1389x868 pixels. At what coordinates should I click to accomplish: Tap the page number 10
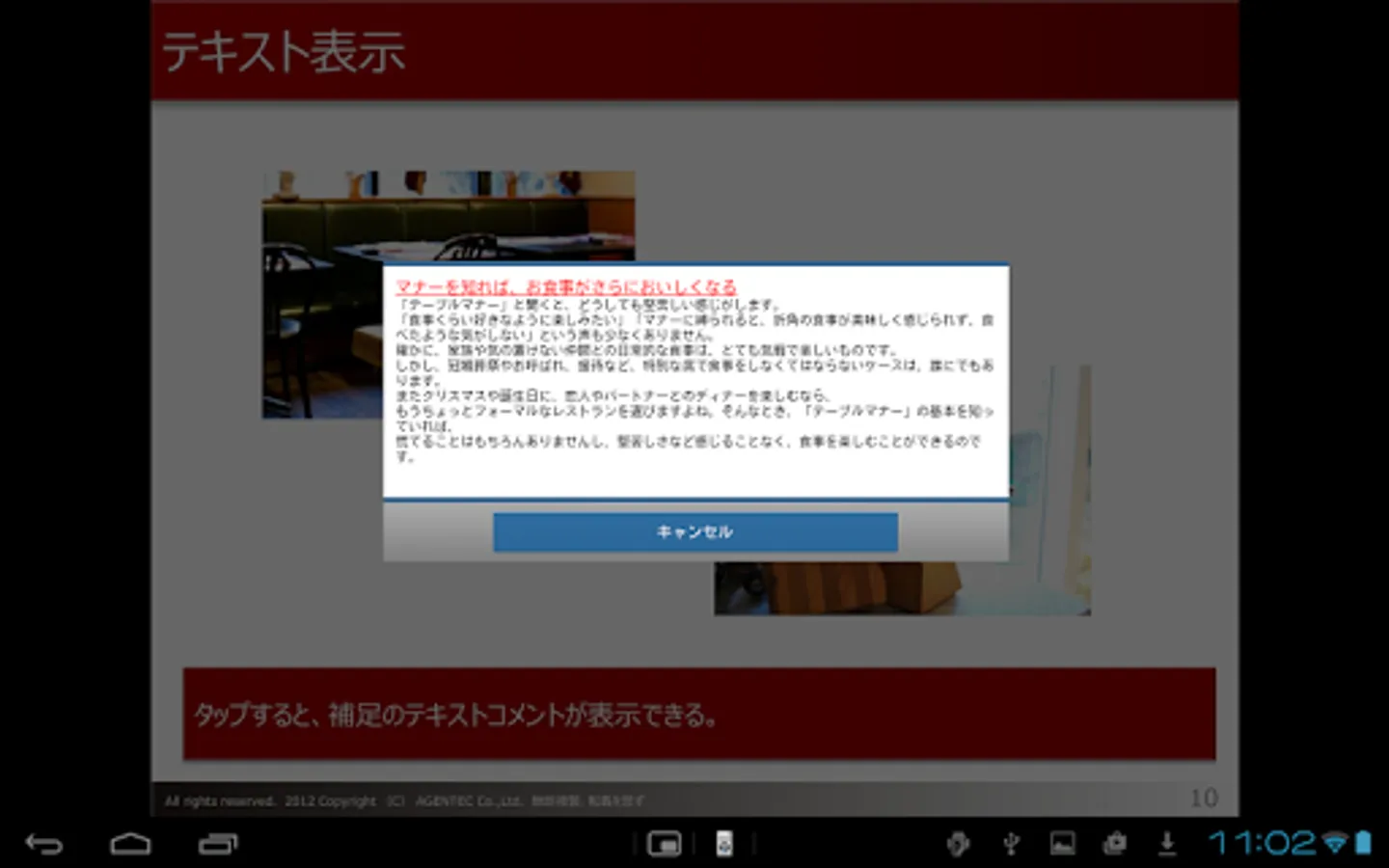(x=1204, y=798)
